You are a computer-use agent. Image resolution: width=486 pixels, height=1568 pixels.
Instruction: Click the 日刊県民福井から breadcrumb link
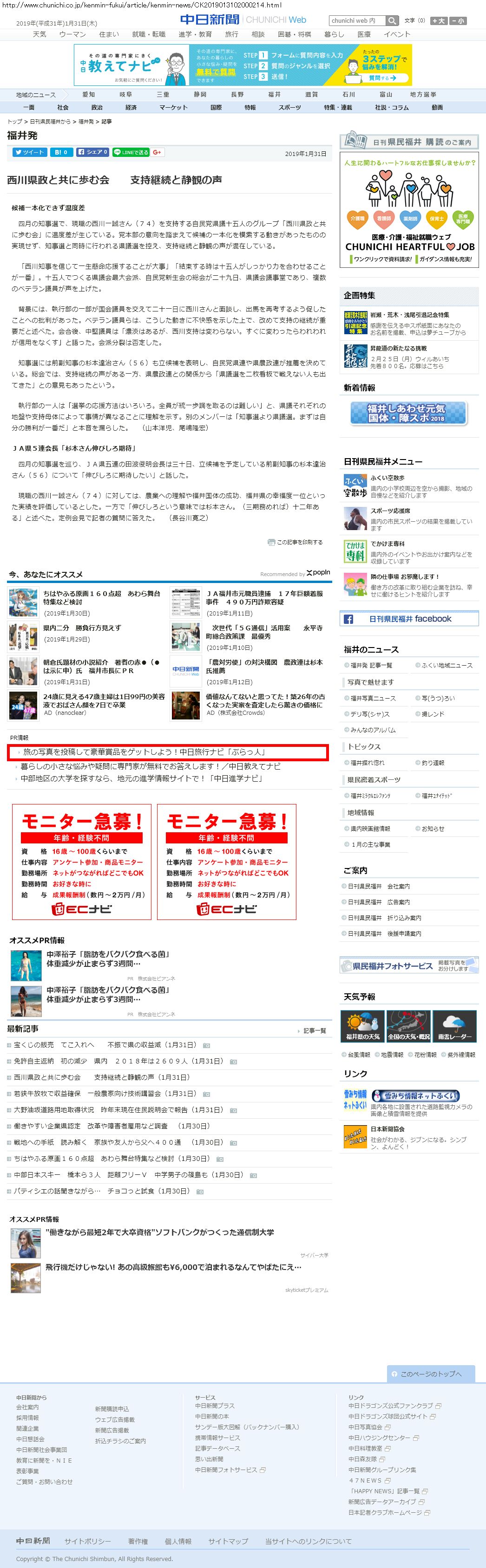click(50, 122)
